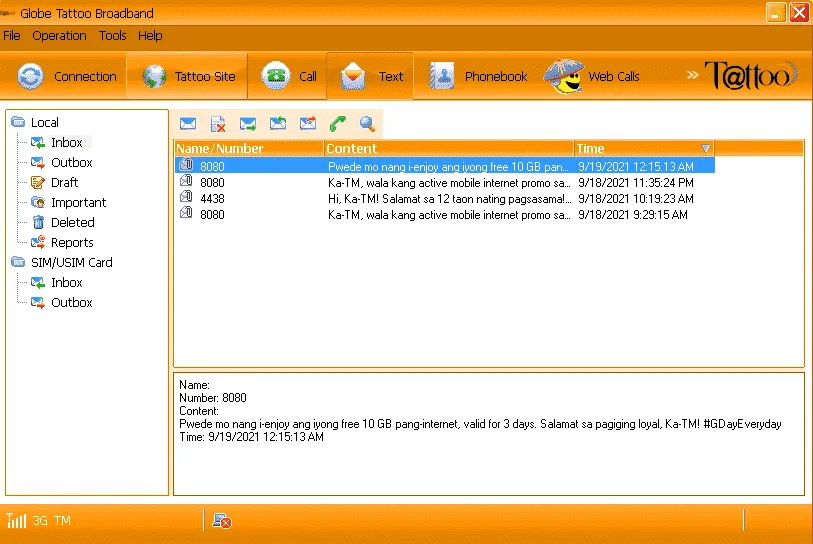Sort by Name/Number column header

point(249,148)
